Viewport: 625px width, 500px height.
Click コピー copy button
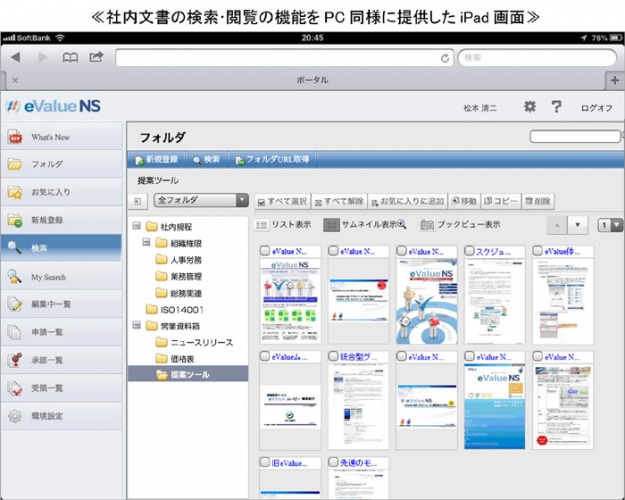pos(501,201)
